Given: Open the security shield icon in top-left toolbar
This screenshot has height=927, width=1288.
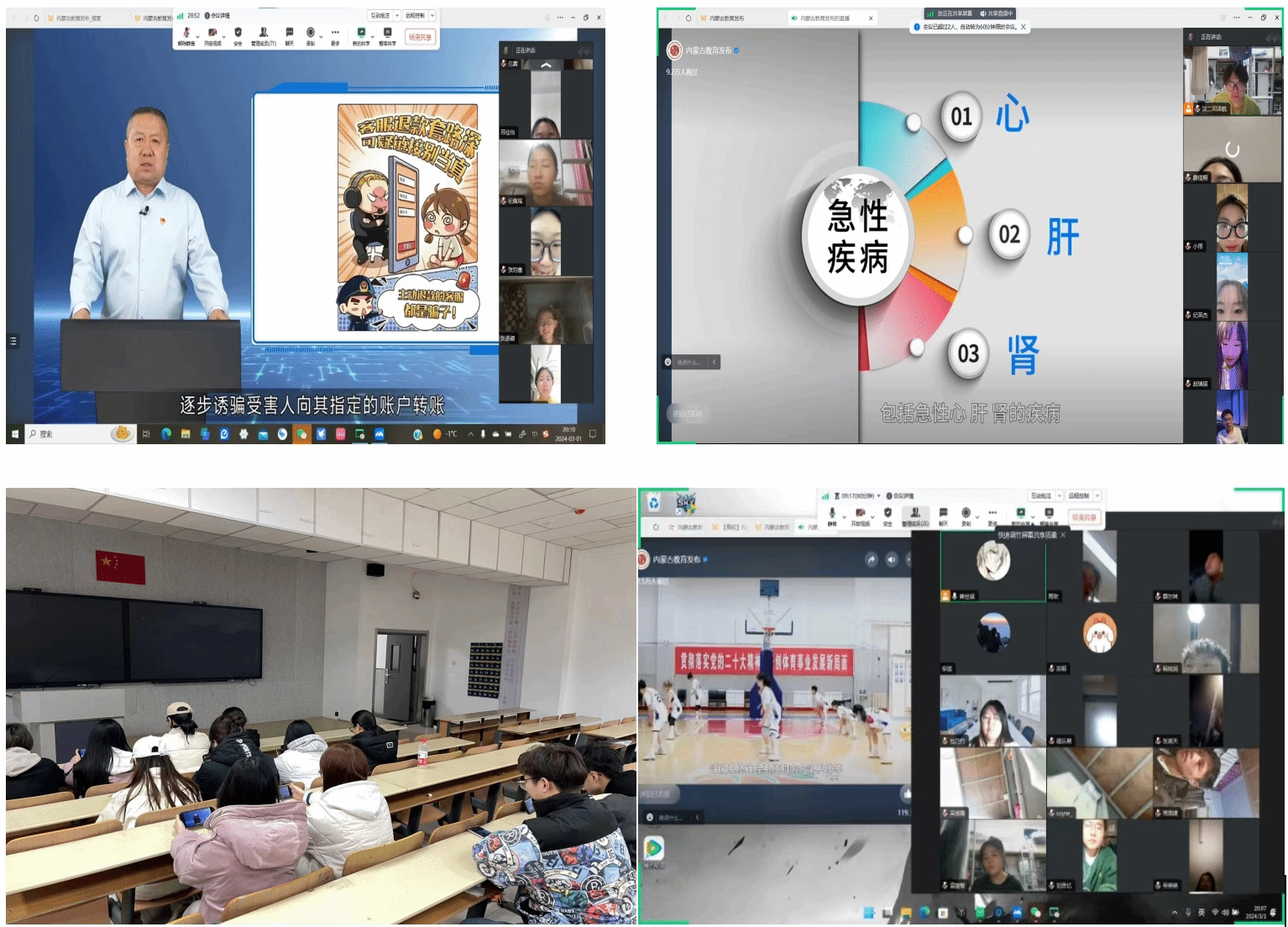Looking at the screenshot, I should coord(238,34).
